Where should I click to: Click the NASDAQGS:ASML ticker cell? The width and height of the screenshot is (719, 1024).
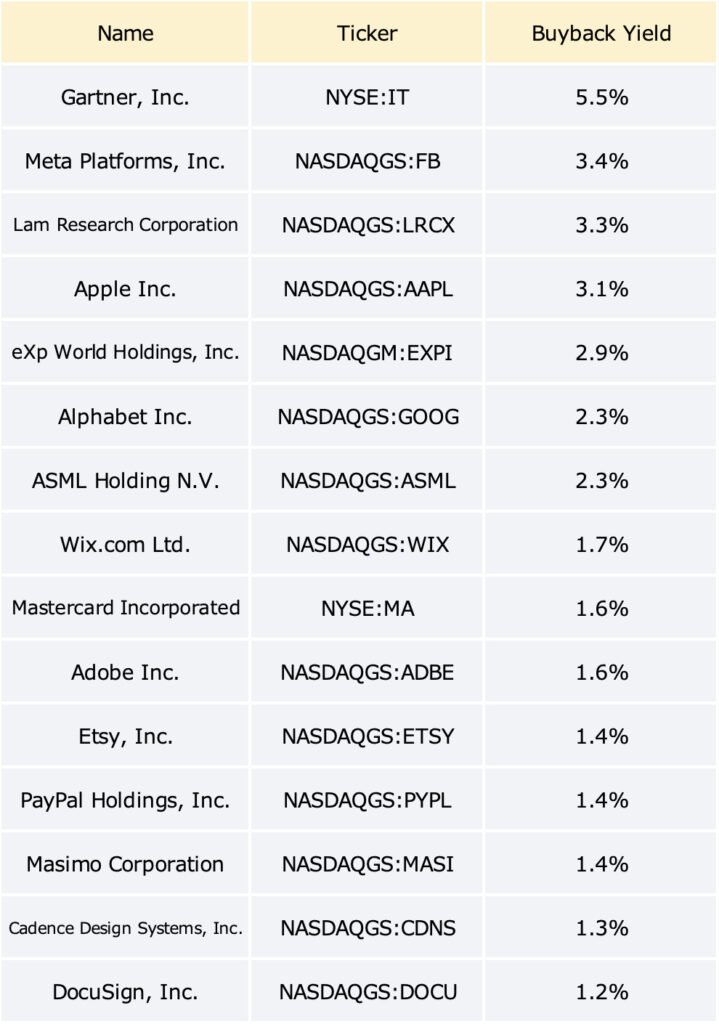366,481
